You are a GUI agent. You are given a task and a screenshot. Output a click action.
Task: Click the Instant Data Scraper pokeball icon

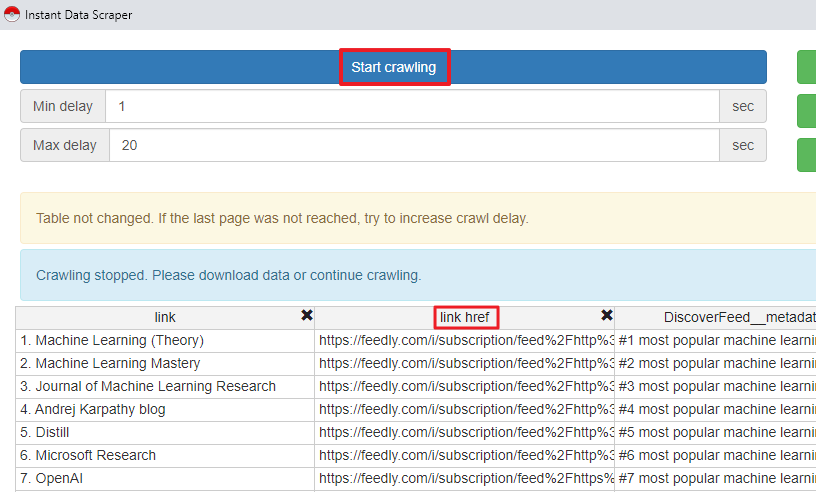pyautogui.click(x=11, y=15)
